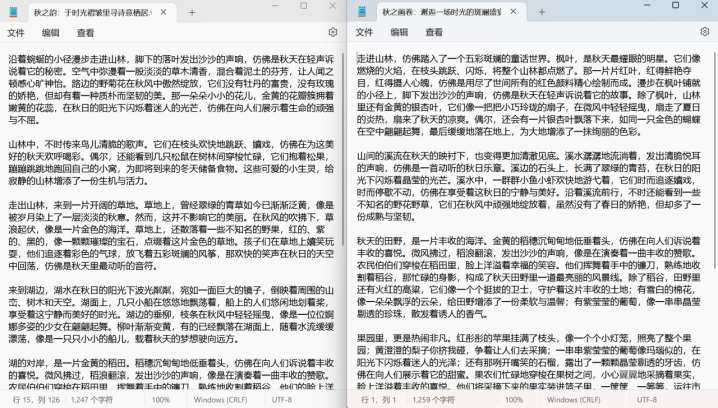Open 查看 menu in right Notepad window
The image size is (718, 408).
(434, 32)
